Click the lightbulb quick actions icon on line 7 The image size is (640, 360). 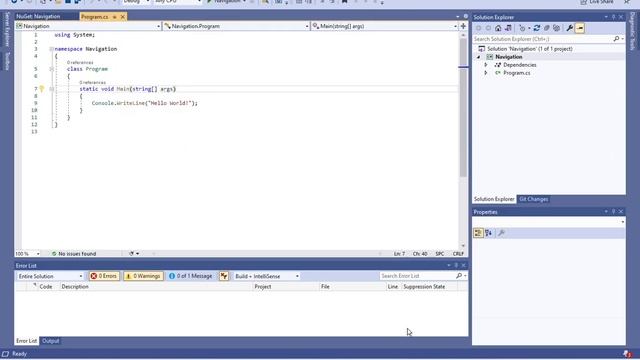click(42, 89)
